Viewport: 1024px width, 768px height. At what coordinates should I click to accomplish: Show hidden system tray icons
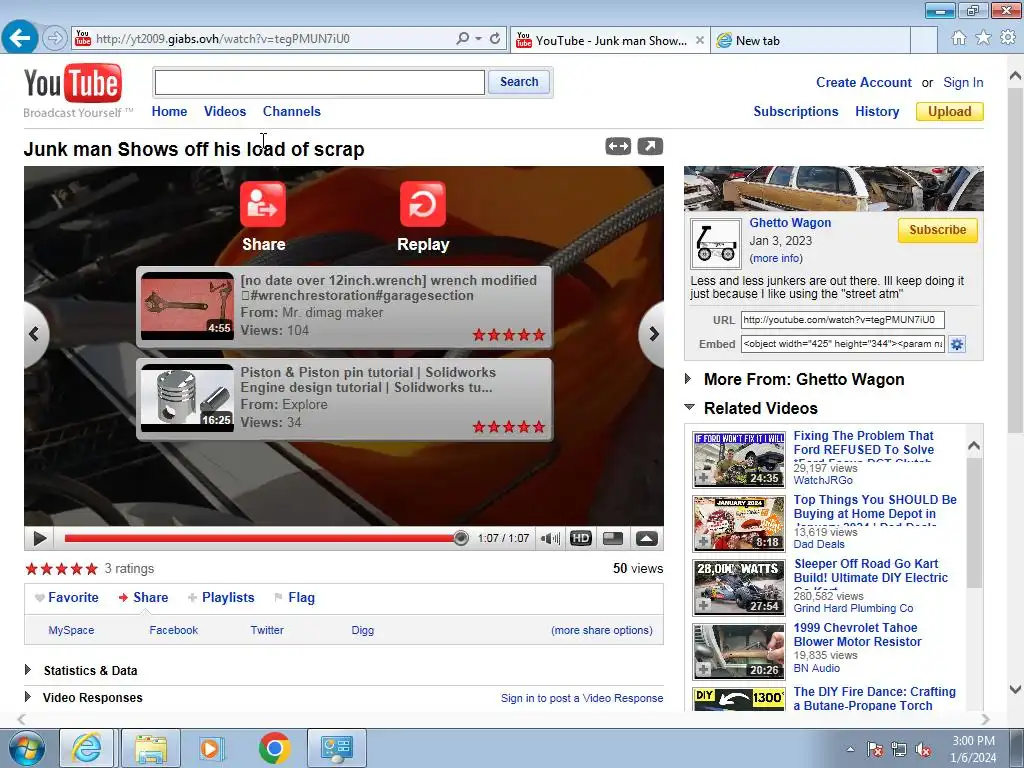850,750
